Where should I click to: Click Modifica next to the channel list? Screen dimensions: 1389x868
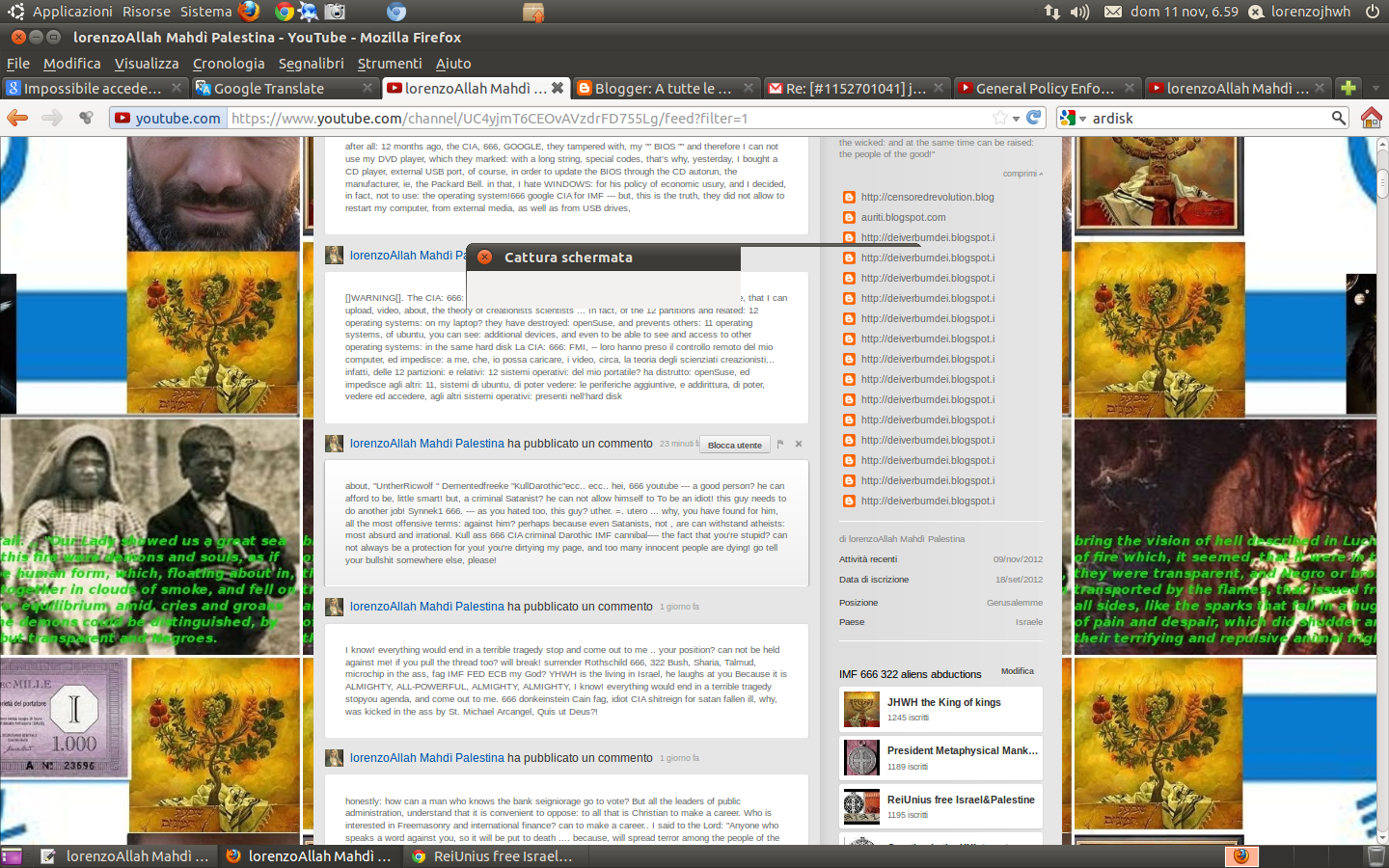(x=1017, y=671)
